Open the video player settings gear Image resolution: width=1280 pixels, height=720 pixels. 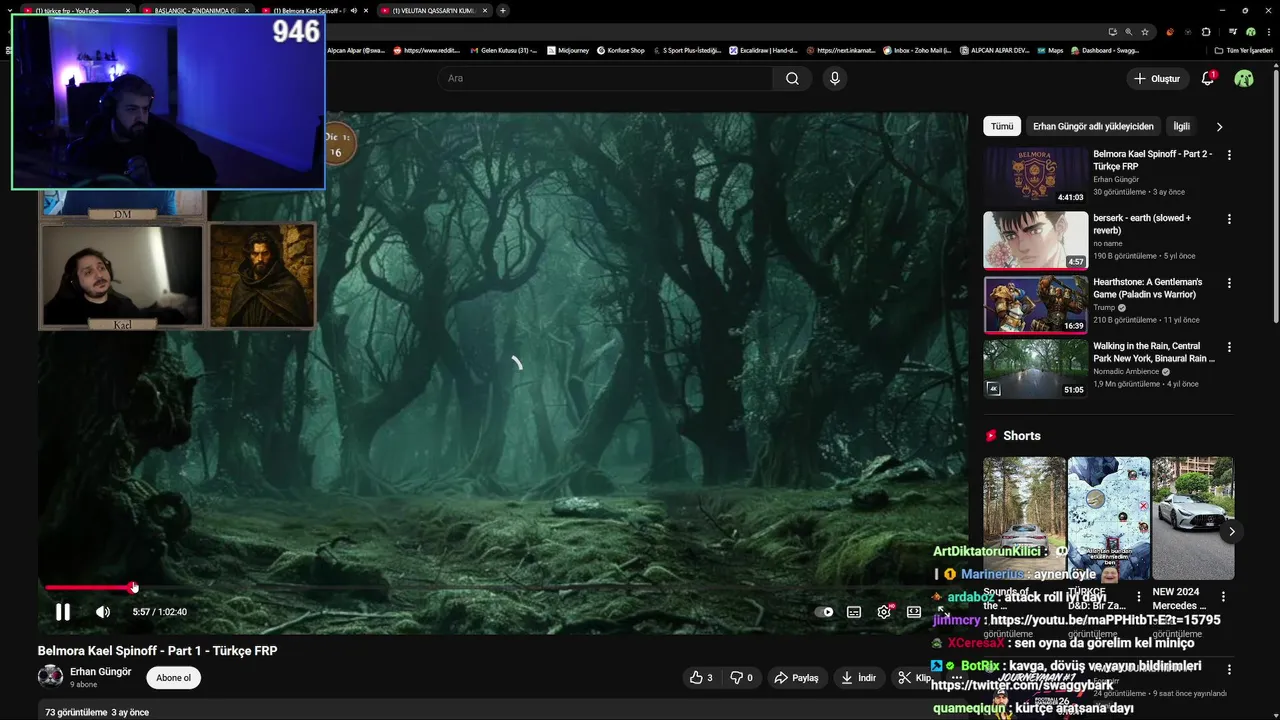(884, 612)
